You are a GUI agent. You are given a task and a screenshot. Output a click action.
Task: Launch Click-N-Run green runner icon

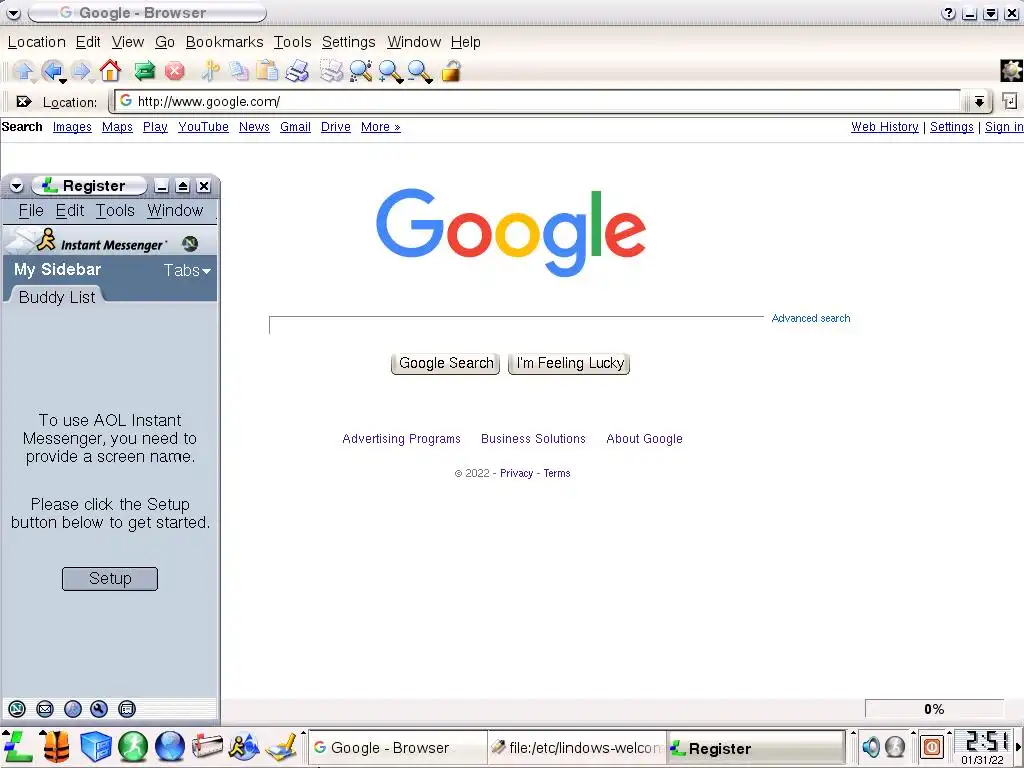pos(133,746)
